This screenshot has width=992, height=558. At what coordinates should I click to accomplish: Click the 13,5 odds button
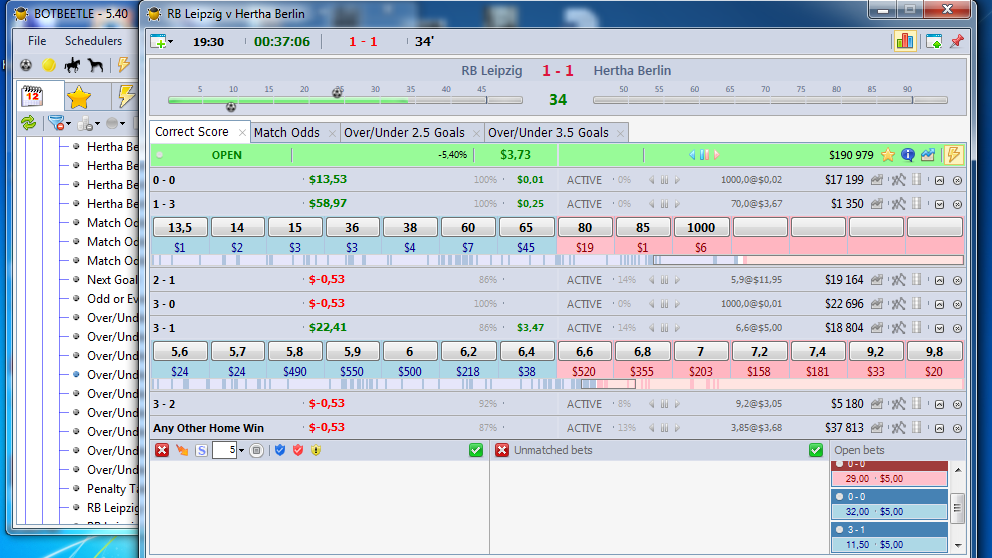coord(180,227)
